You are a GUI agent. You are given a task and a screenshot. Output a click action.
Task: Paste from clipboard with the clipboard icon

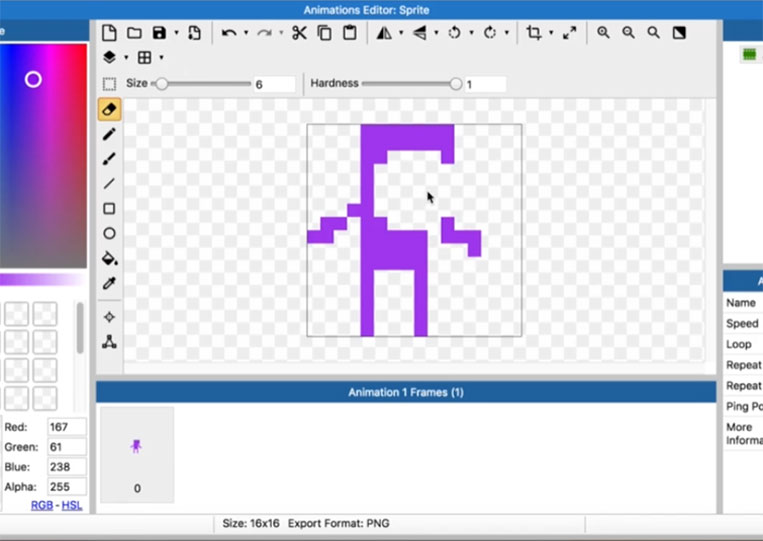point(350,33)
